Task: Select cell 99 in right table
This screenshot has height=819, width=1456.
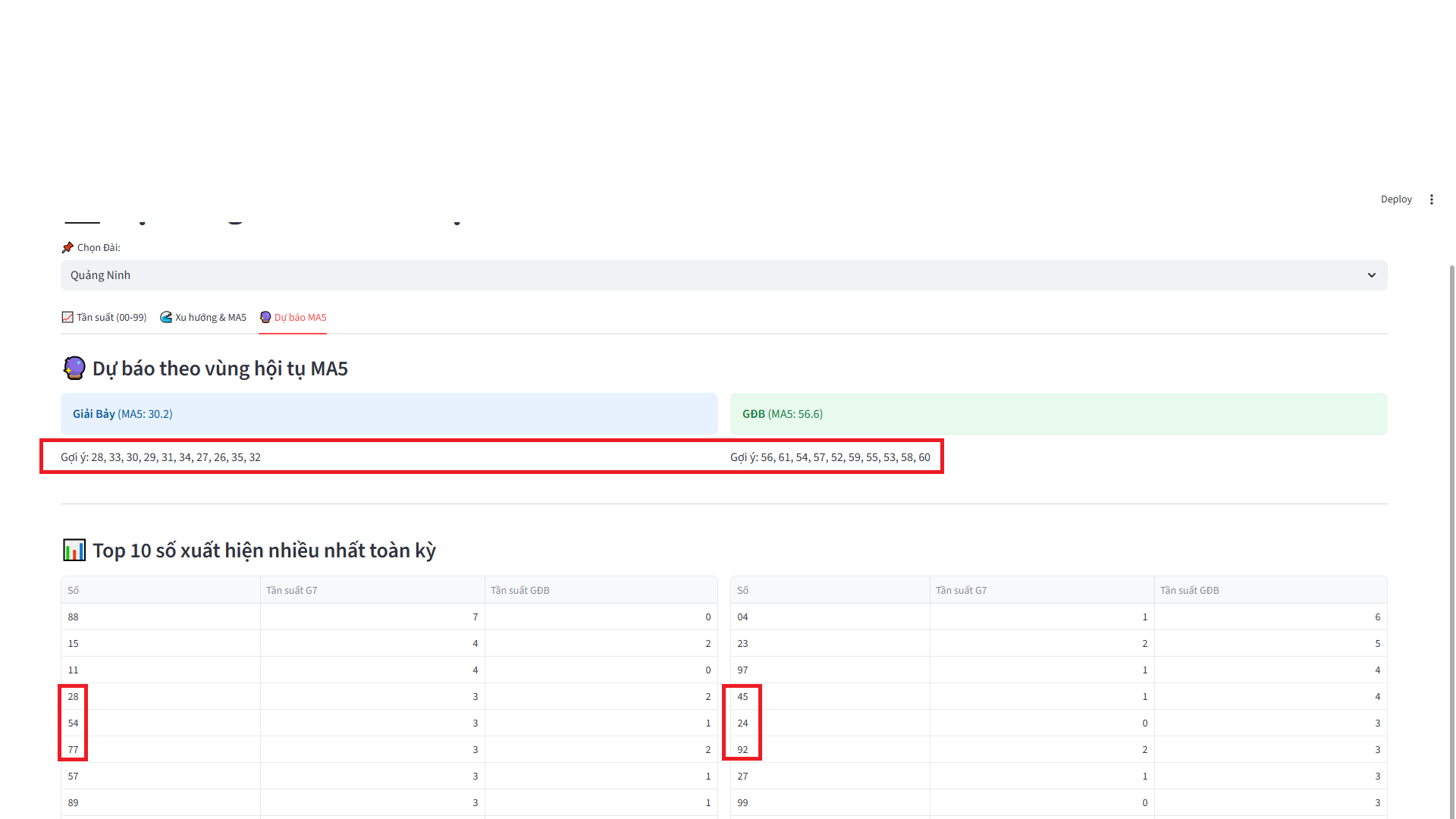Action: [830, 802]
